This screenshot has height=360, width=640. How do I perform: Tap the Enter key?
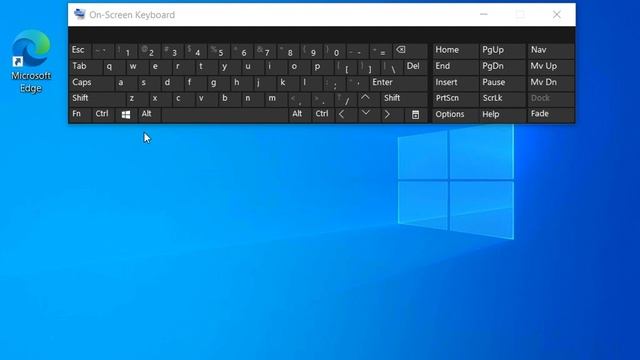[398, 83]
